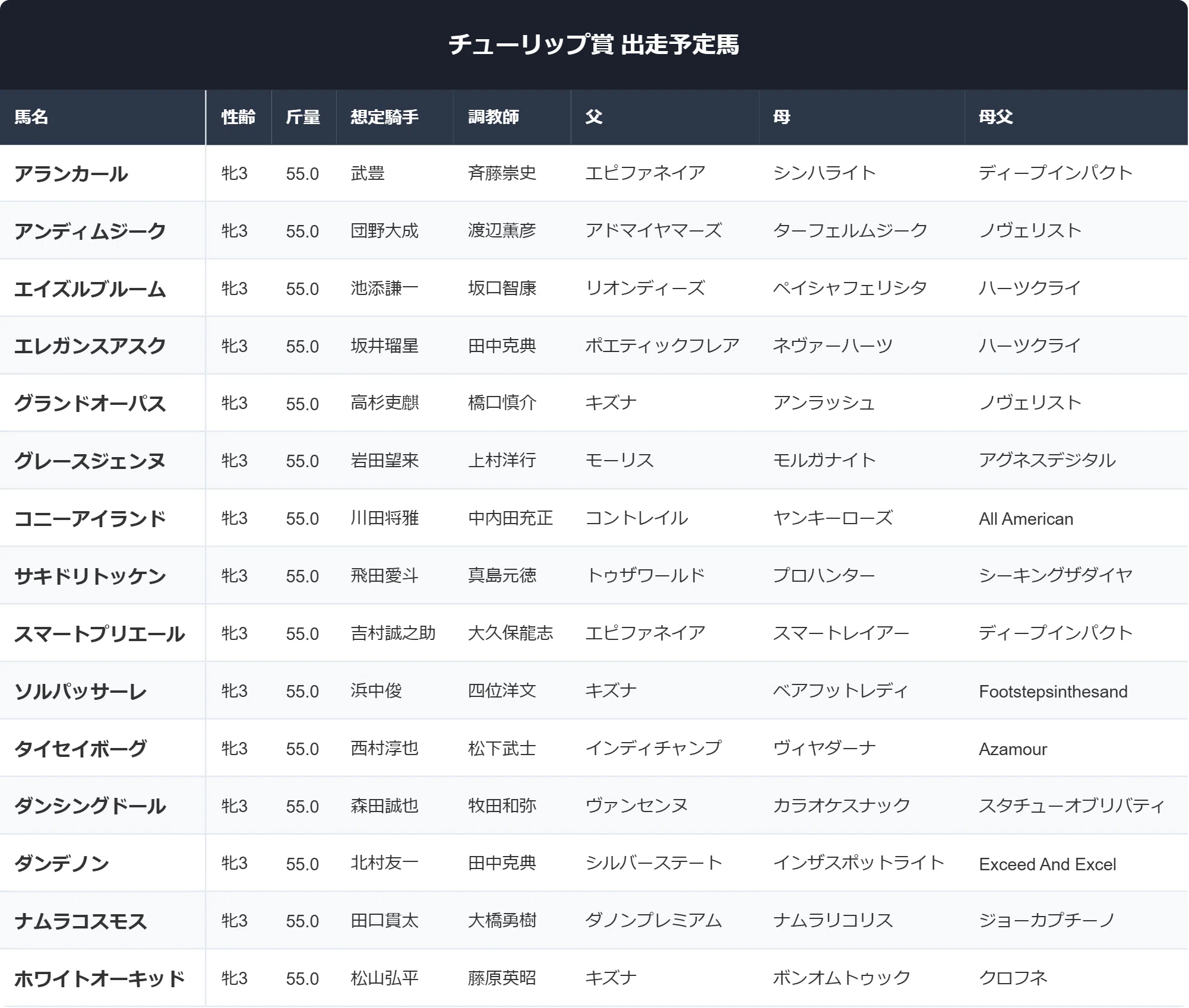Select horse name グランドオーパス
Viewport: 1189px width, 1008px height.
click(90, 404)
